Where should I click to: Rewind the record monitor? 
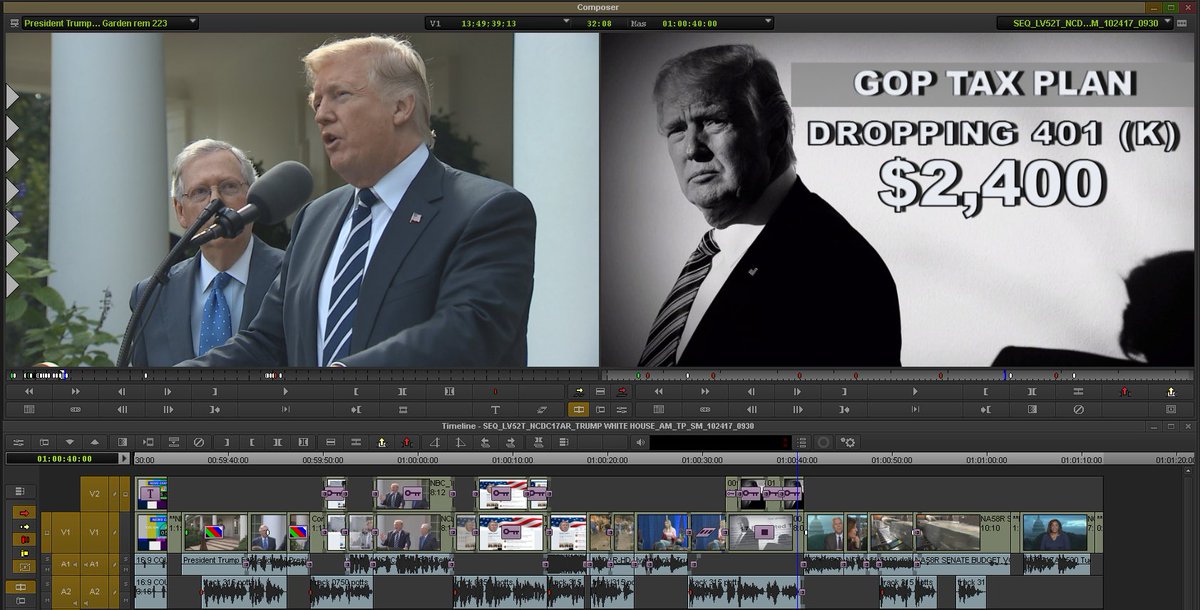(x=659, y=391)
